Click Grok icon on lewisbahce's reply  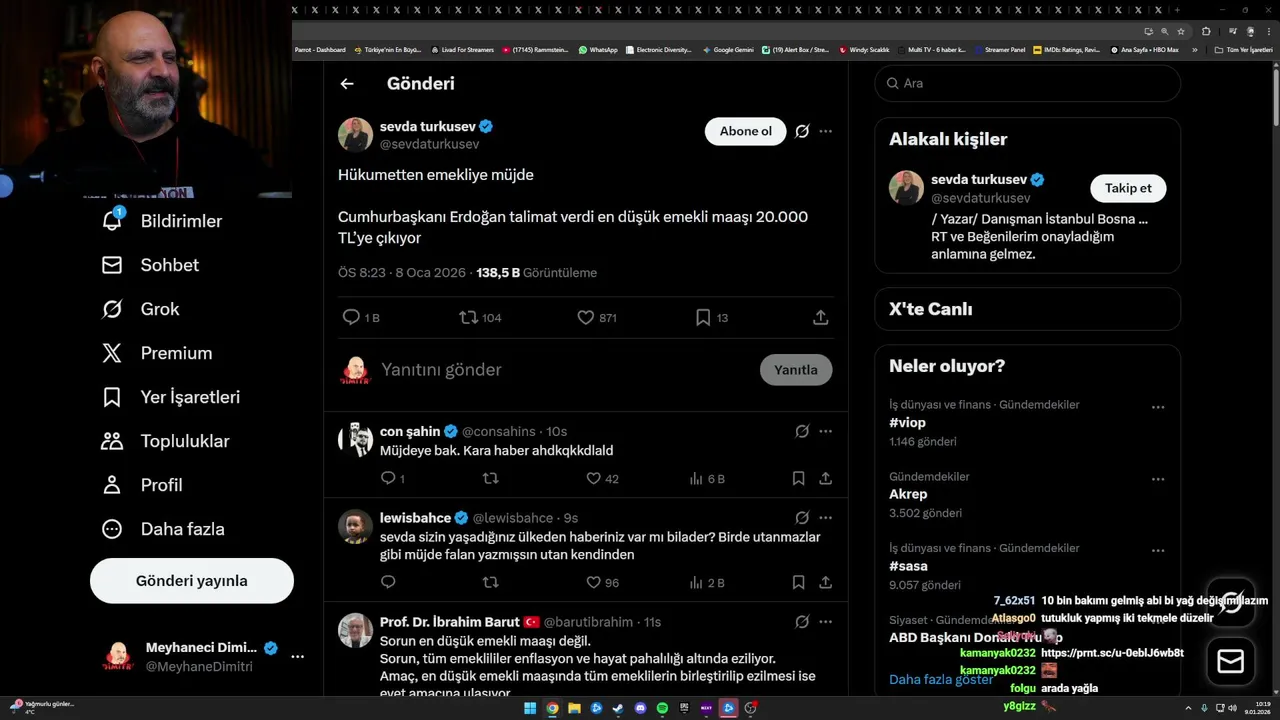(x=802, y=518)
